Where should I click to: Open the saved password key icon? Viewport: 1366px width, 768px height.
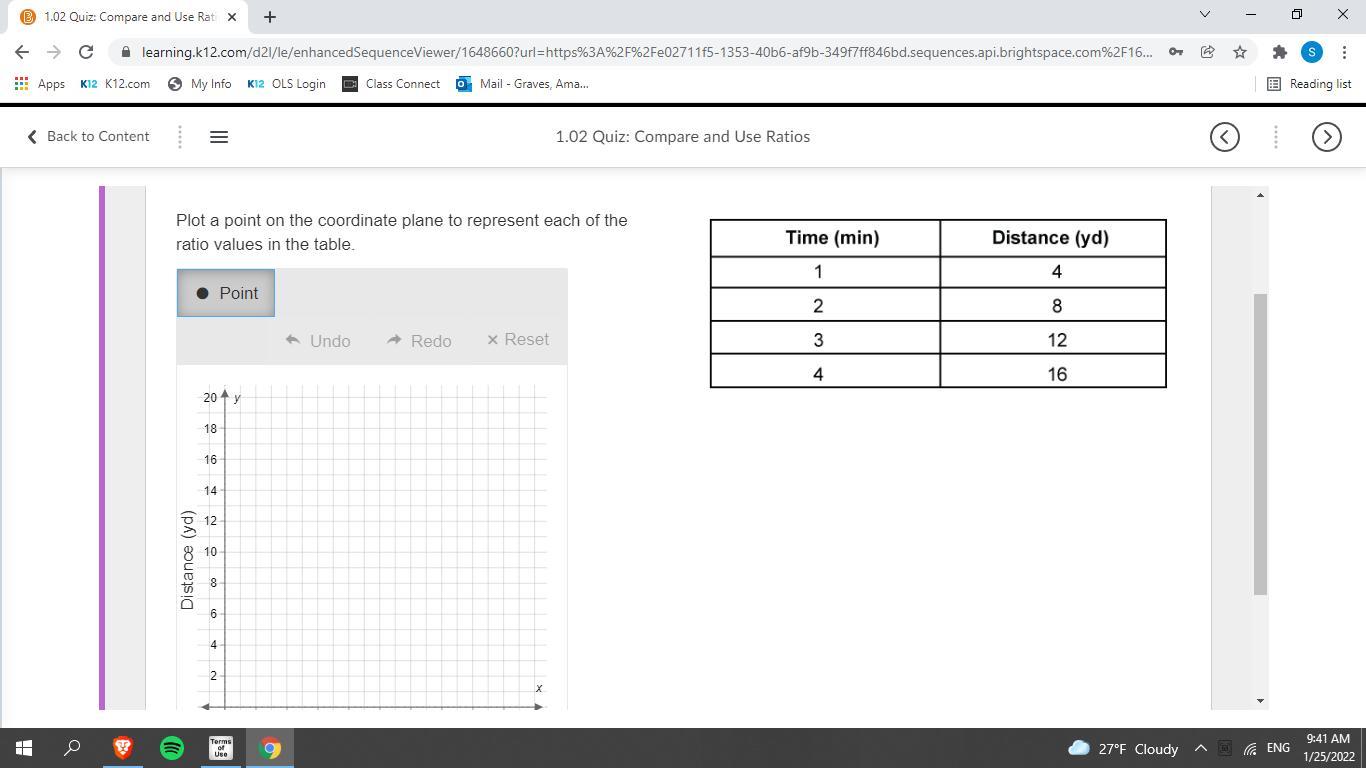(1176, 52)
